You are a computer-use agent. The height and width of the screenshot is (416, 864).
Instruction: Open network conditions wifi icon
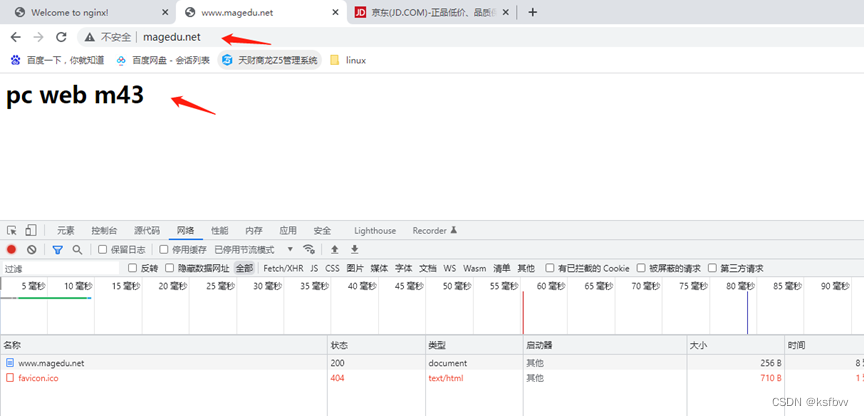point(309,250)
